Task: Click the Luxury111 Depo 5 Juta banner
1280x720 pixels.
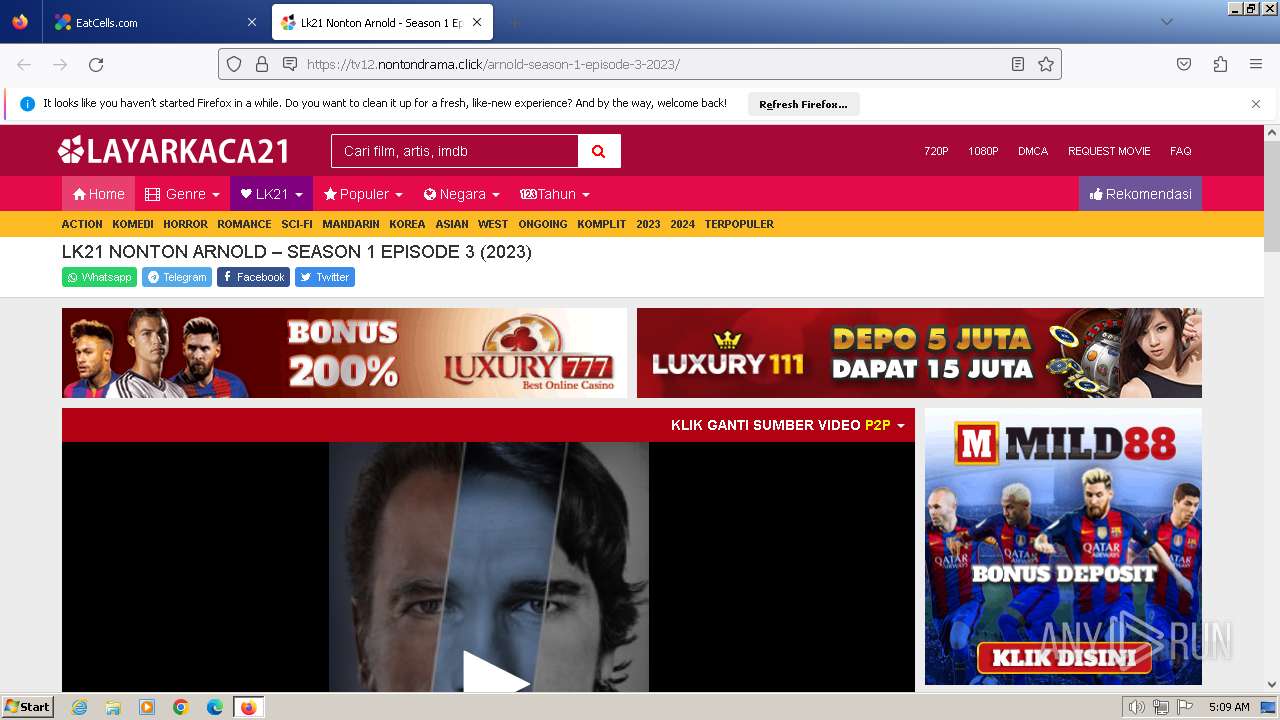Action: pos(919,353)
